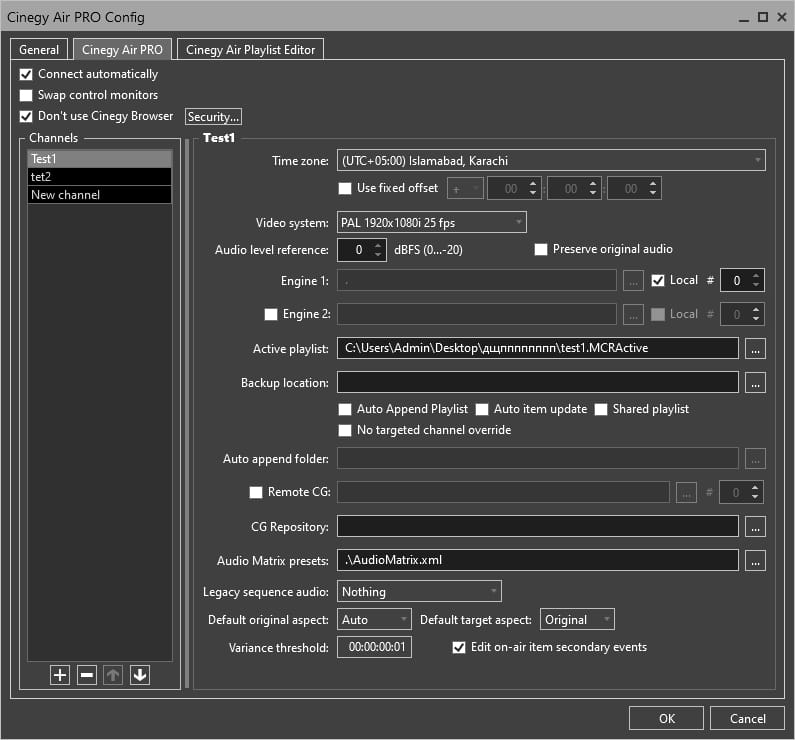The height and width of the screenshot is (740, 795).
Task: Click Audio Matrix presets field
Action: click(538, 560)
